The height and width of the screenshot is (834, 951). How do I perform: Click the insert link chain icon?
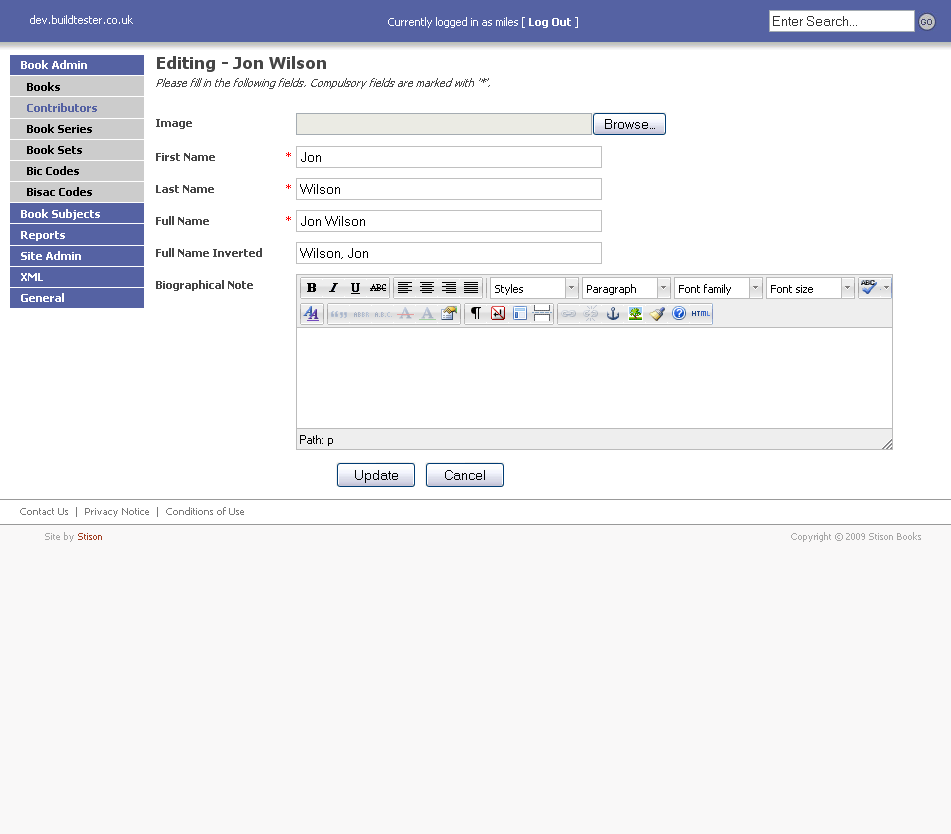pos(569,314)
